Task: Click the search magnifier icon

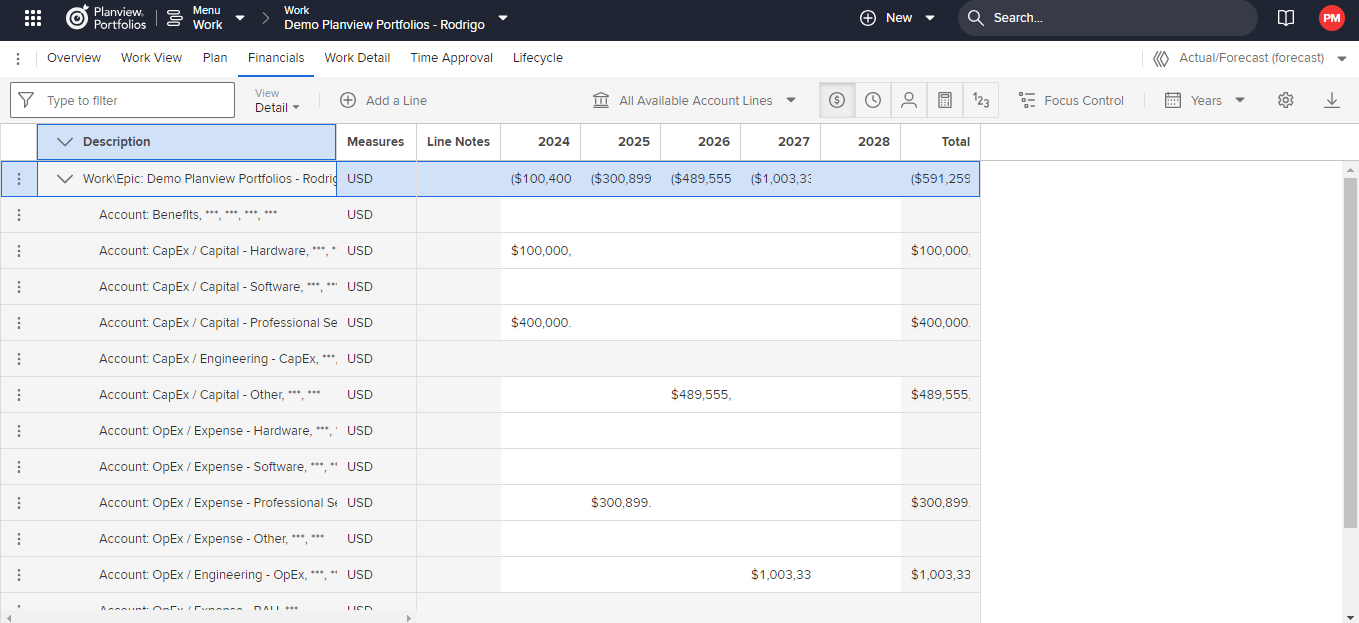Action: coord(976,18)
